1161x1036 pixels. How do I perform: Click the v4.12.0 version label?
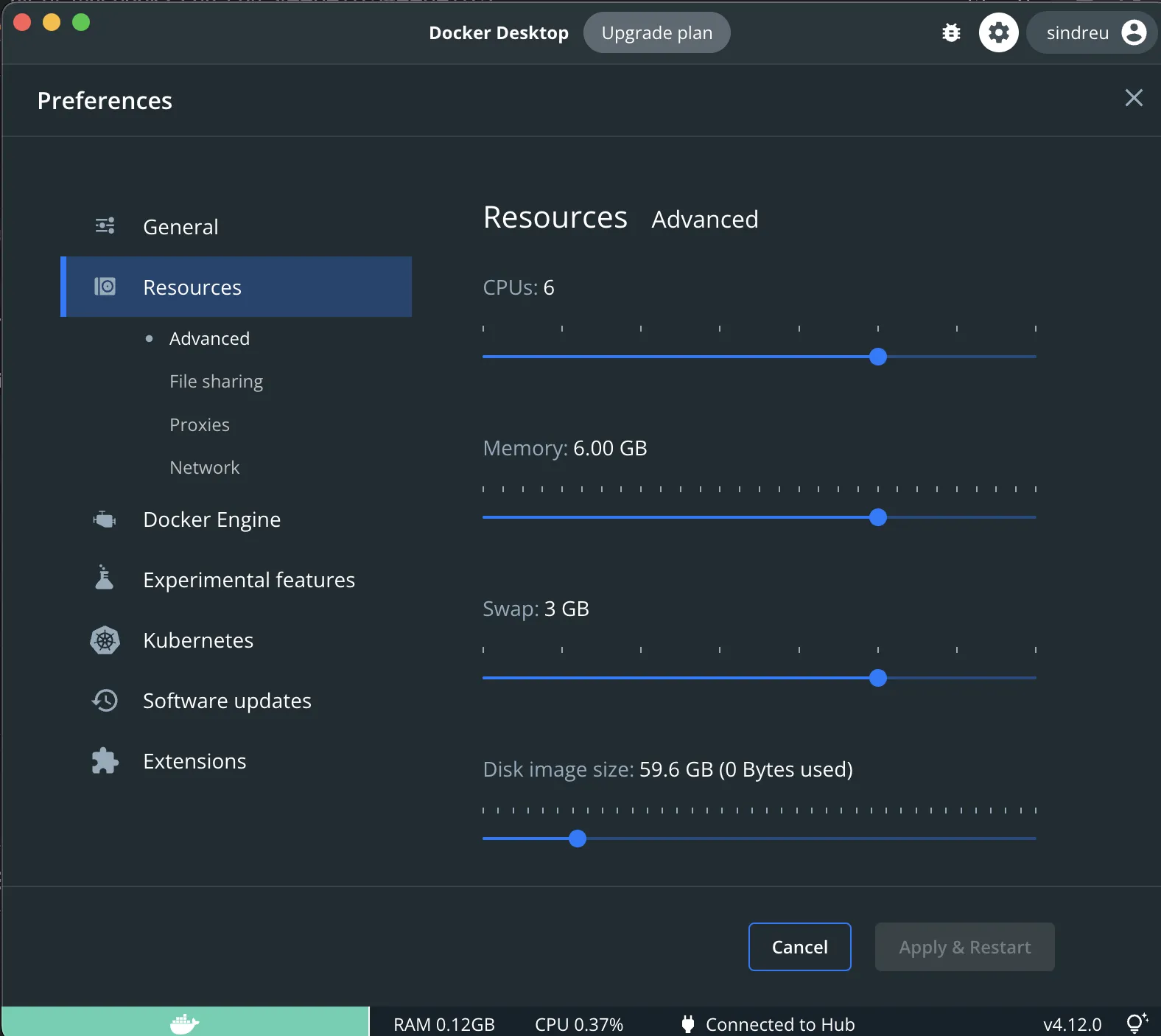tap(1072, 1024)
